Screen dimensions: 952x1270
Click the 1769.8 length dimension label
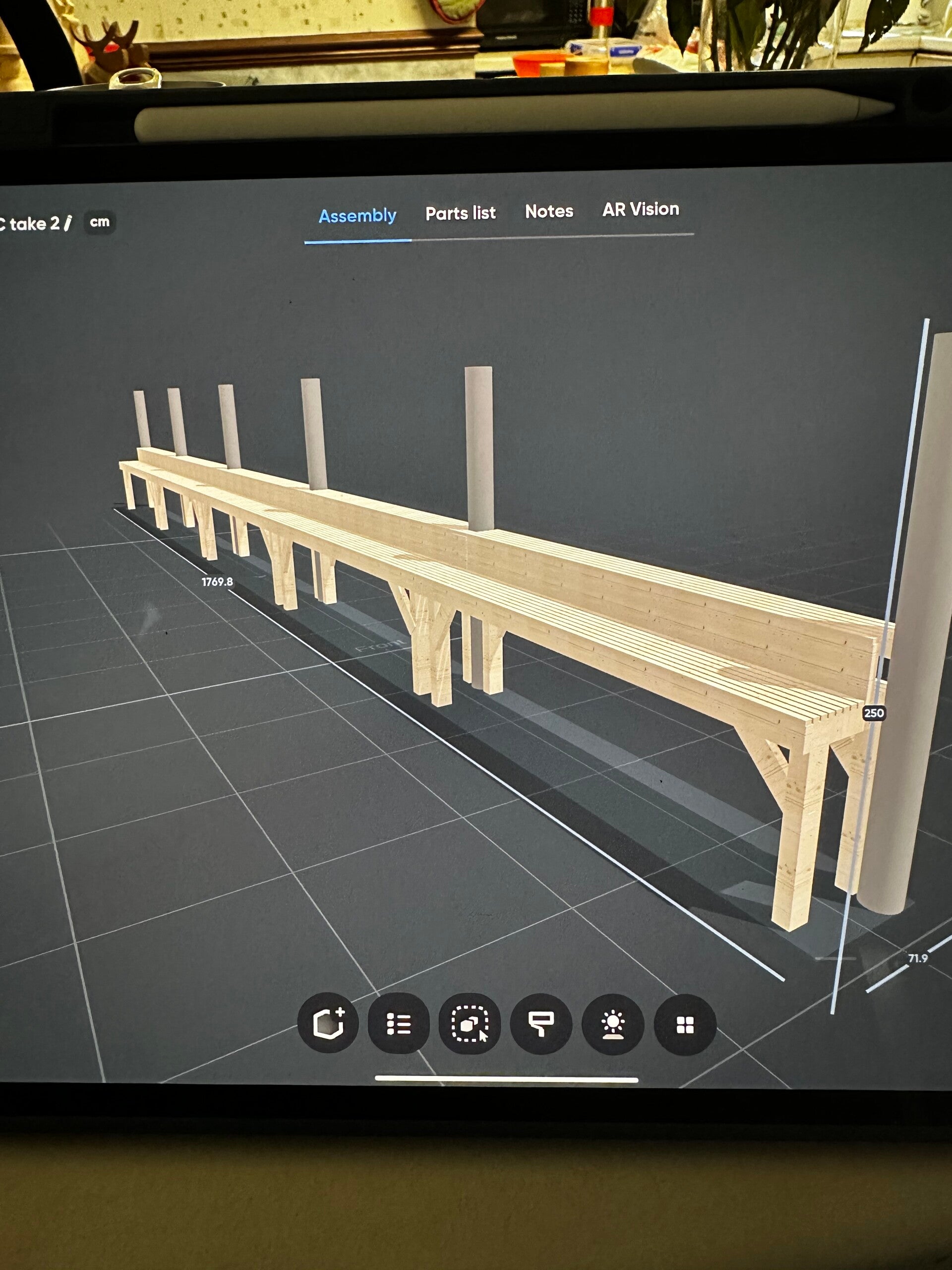point(217,581)
